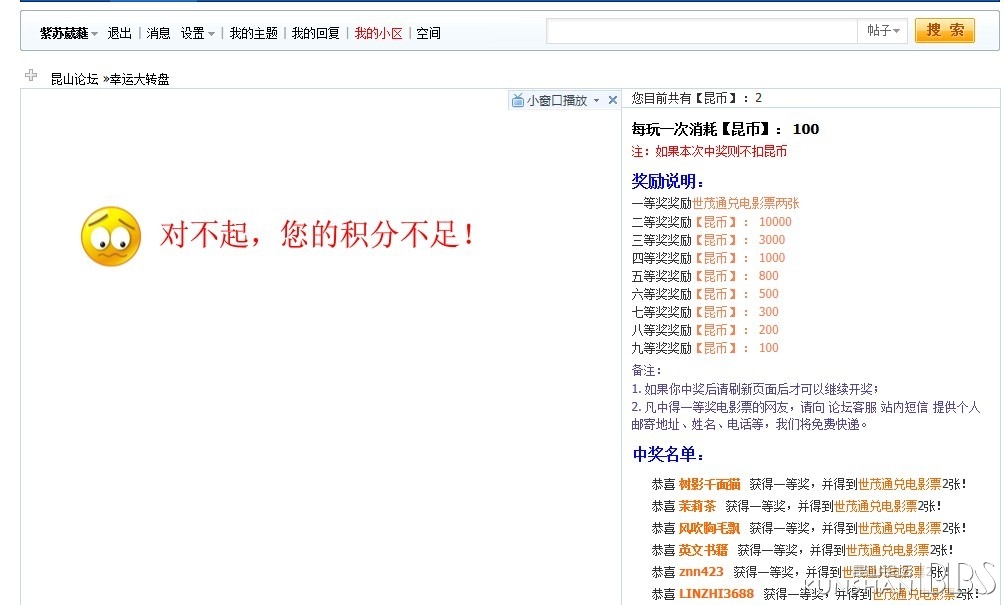Open 消息 messages

tap(158, 33)
